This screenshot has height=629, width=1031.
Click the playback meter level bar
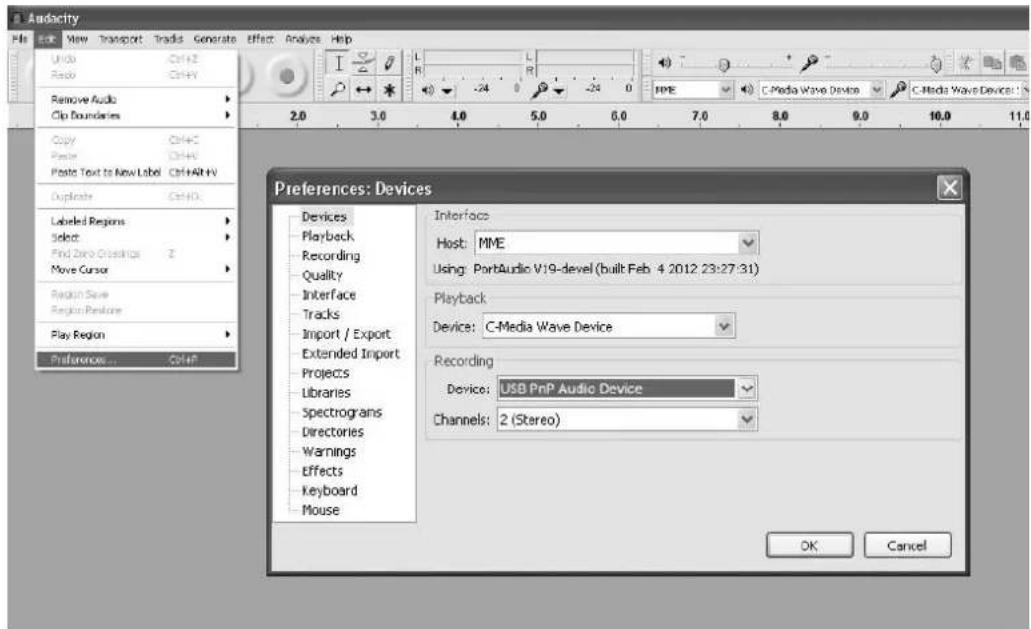pyautogui.click(x=472, y=64)
